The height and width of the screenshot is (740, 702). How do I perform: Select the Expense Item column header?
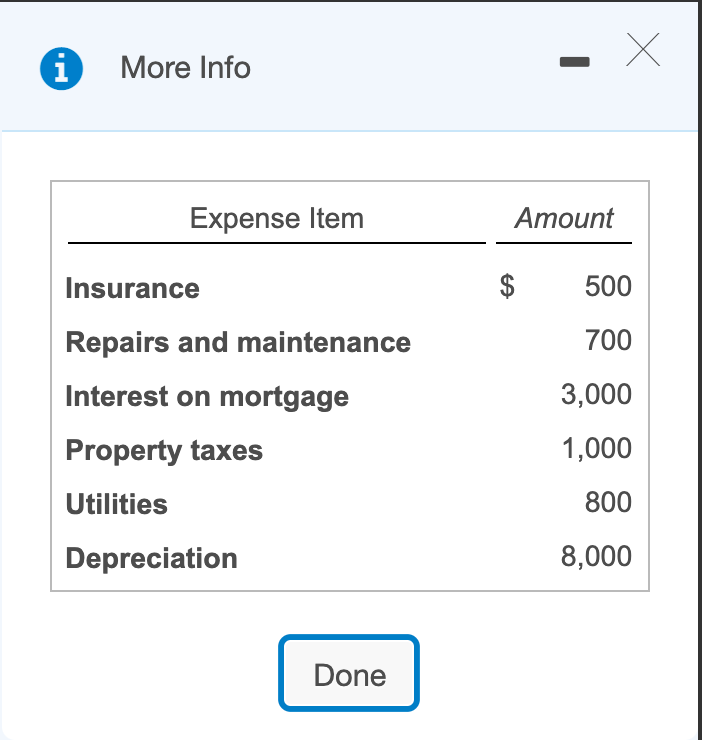point(277,218)
